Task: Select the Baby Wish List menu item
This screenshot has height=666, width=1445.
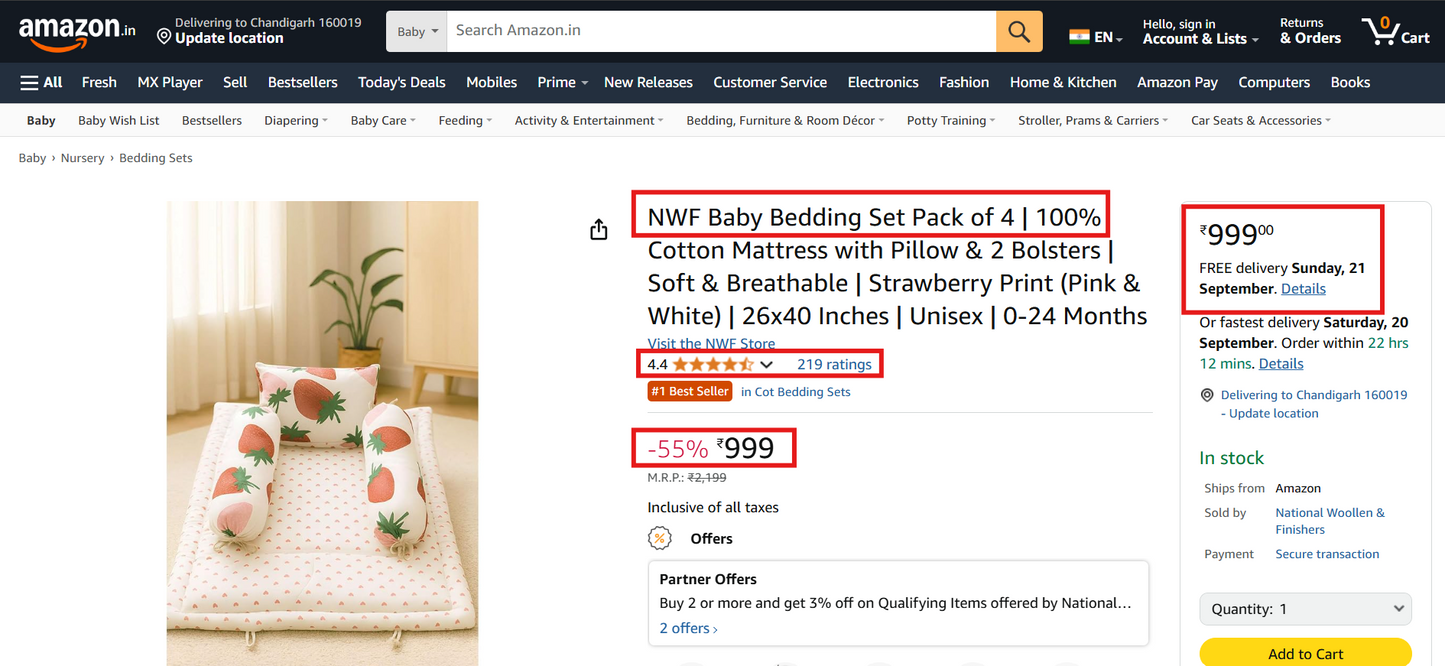Action: tap(118, 120)
